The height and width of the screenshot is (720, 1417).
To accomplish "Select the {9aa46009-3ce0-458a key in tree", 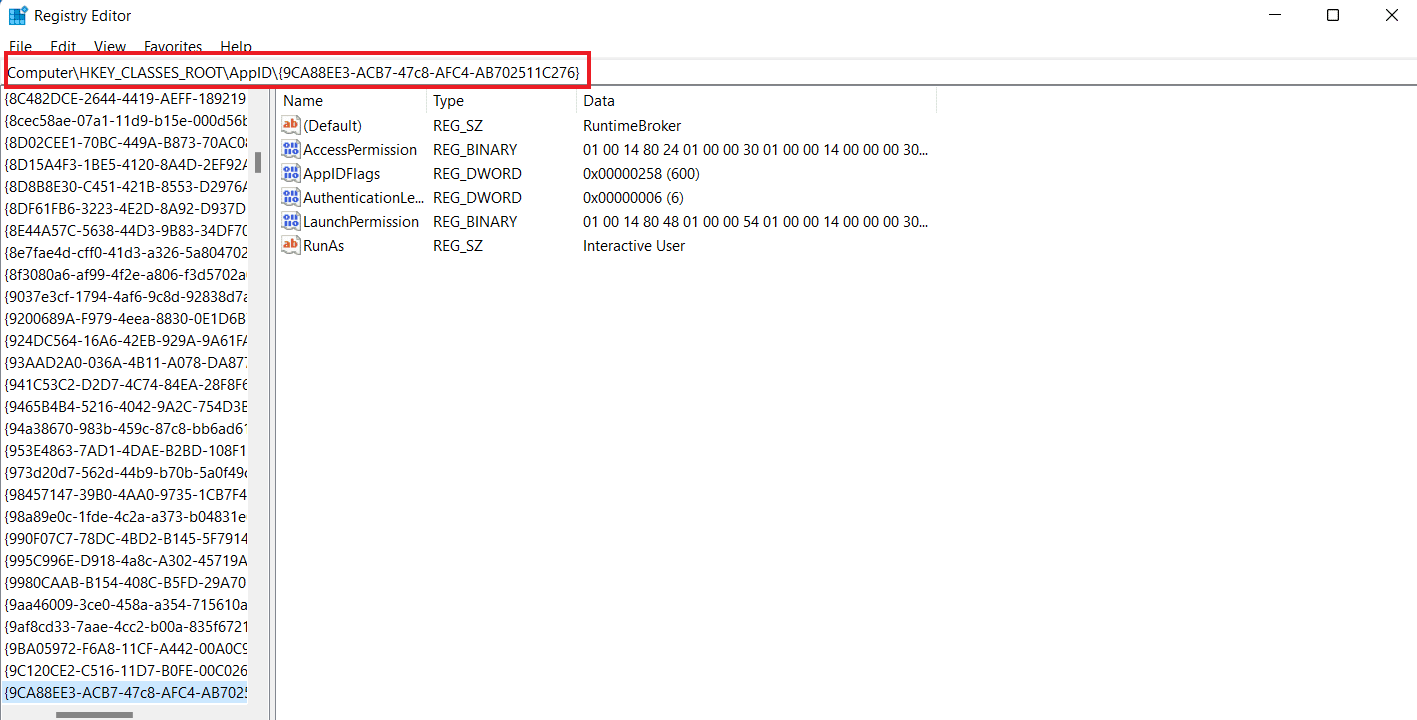I will point(125,604).
